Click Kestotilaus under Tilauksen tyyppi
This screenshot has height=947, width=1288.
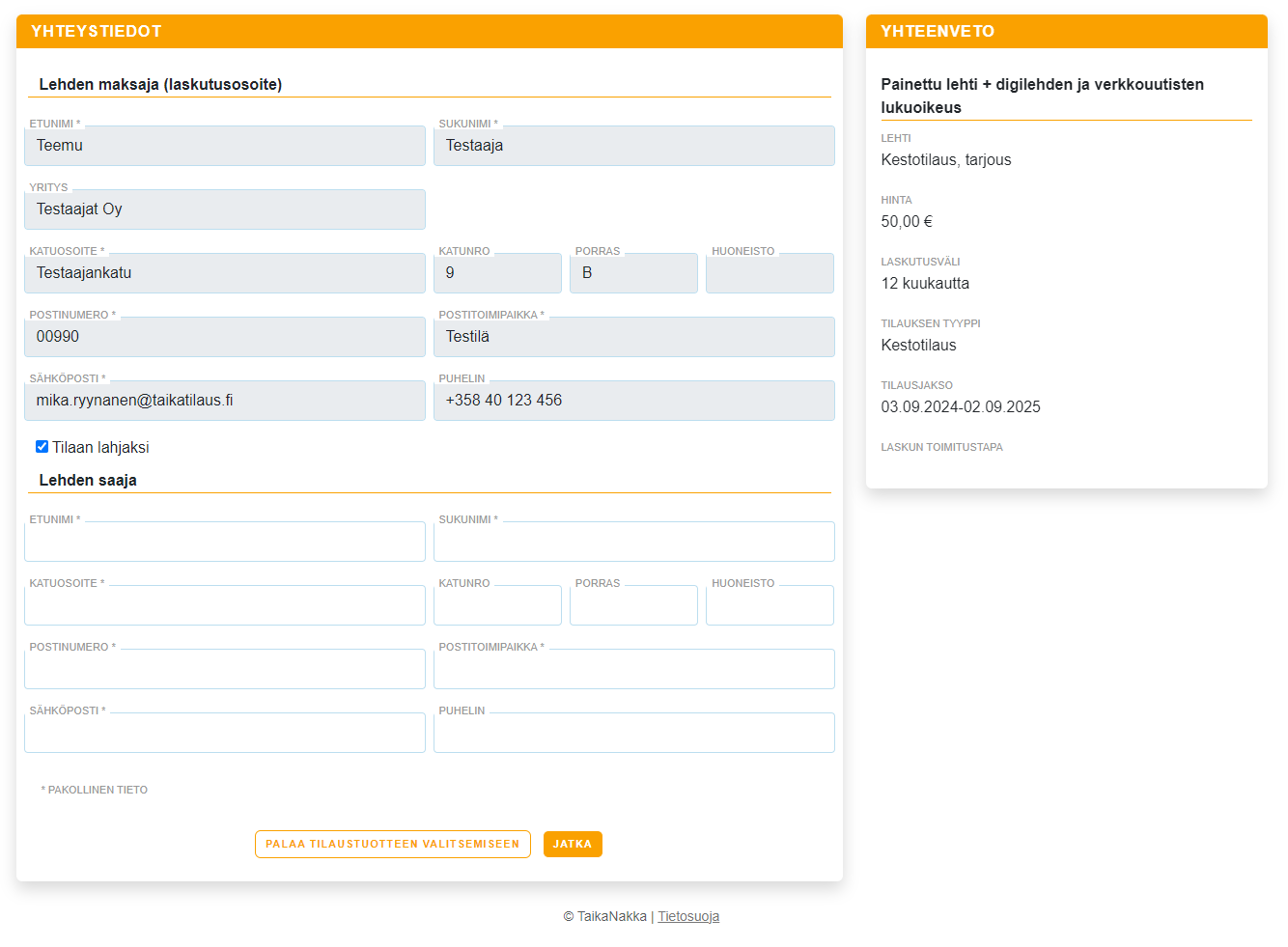918,345
